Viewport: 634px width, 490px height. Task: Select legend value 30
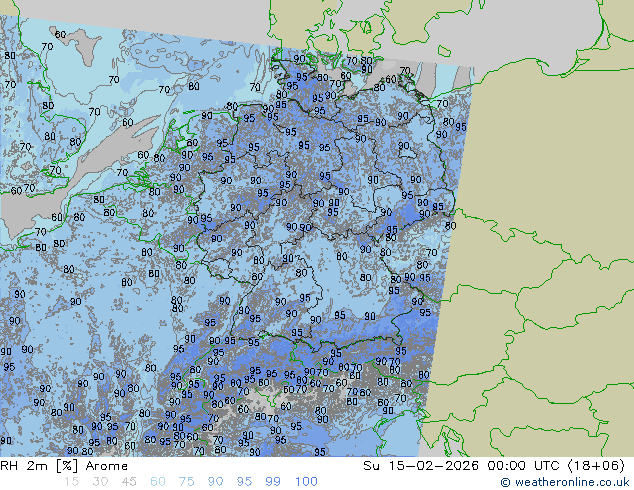(x=100, y=482)
